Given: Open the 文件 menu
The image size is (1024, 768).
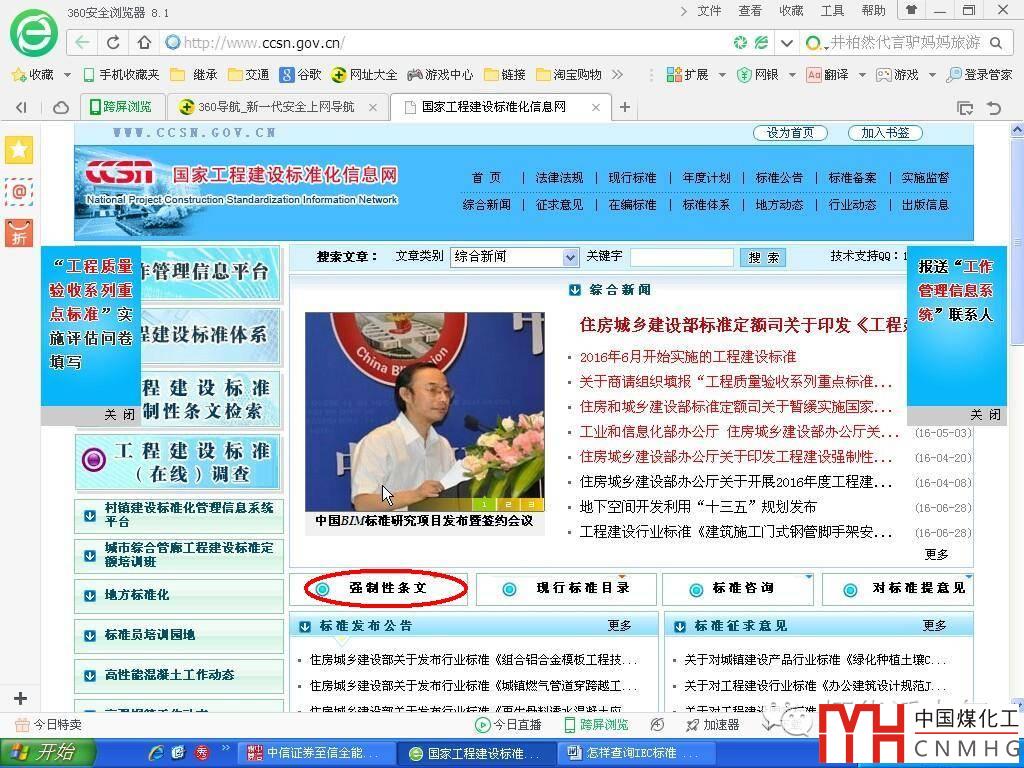Looking at the screenshot, I should pyautogui.click(x=709, y=10).
